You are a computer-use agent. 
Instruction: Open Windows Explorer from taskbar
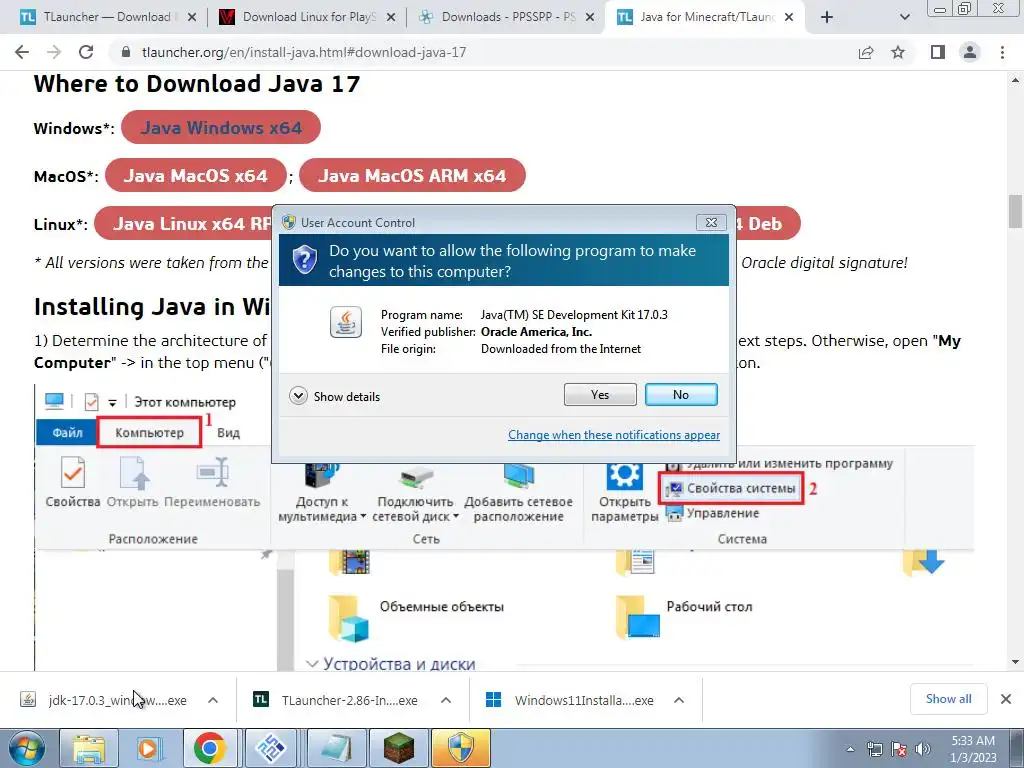(89, 748)
